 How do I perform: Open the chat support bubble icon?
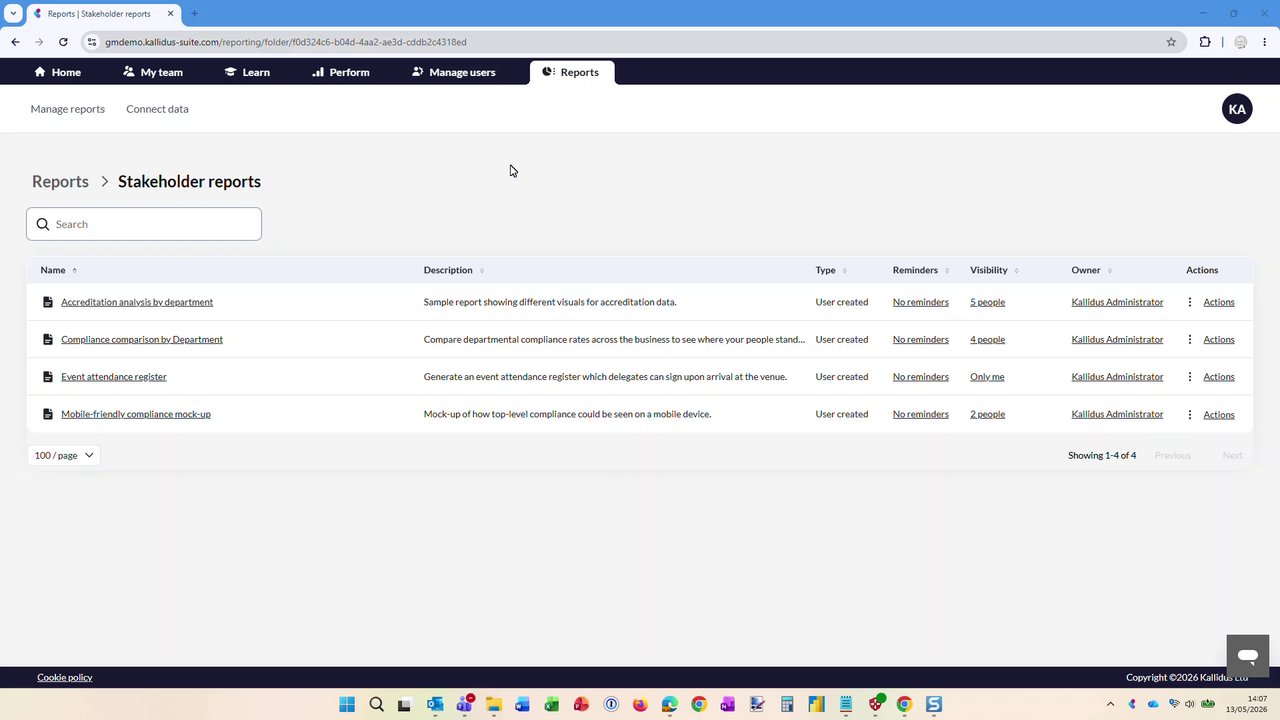tap(1248, 656)
